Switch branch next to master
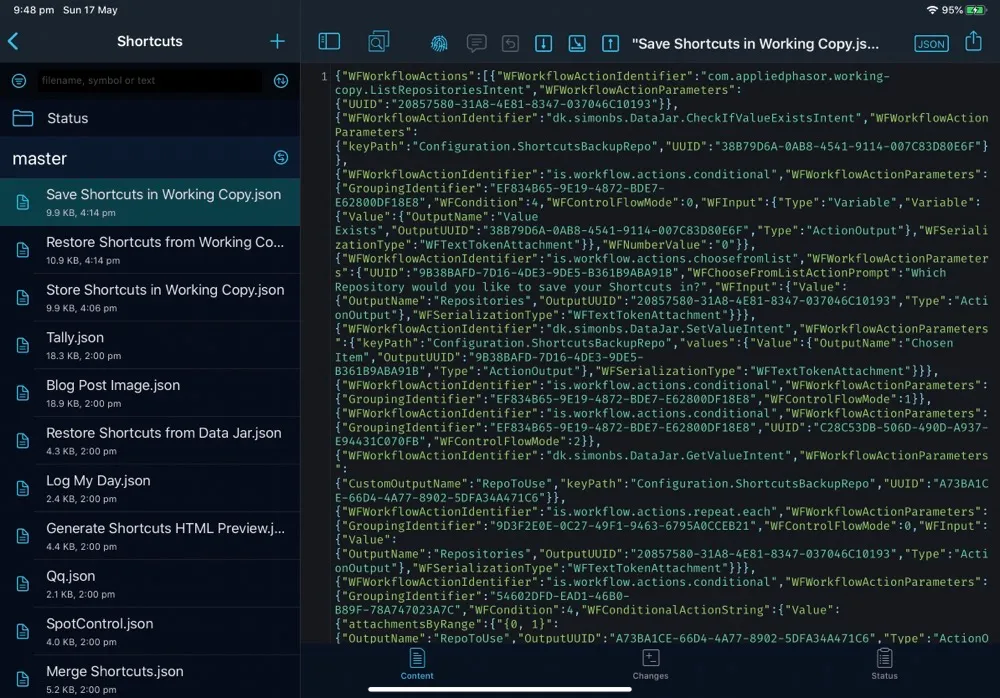The image size is (1000, 698). point(281,158)
